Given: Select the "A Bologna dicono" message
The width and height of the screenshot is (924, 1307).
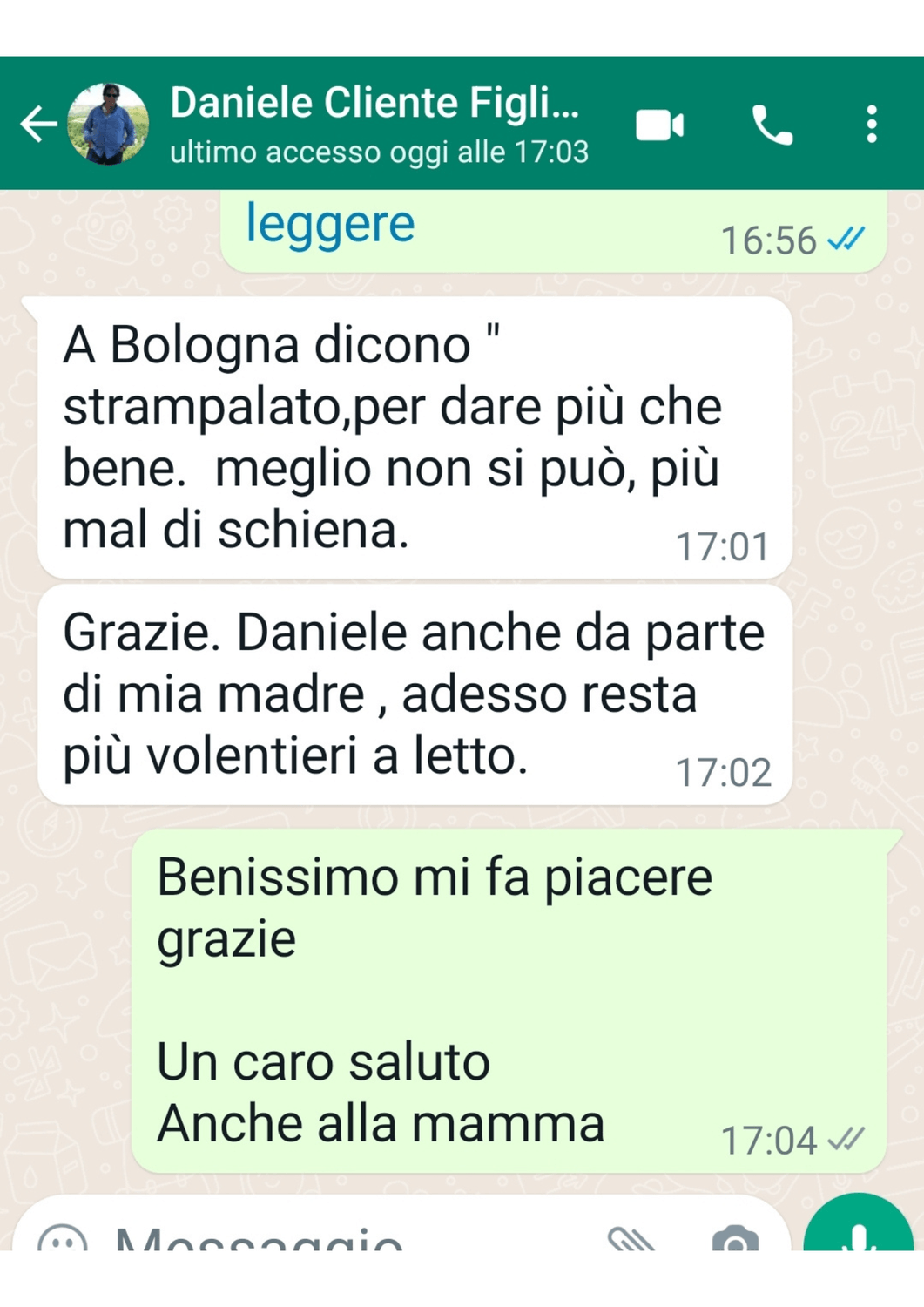Looking at the screenshot, I should click(x=415, y=437).
